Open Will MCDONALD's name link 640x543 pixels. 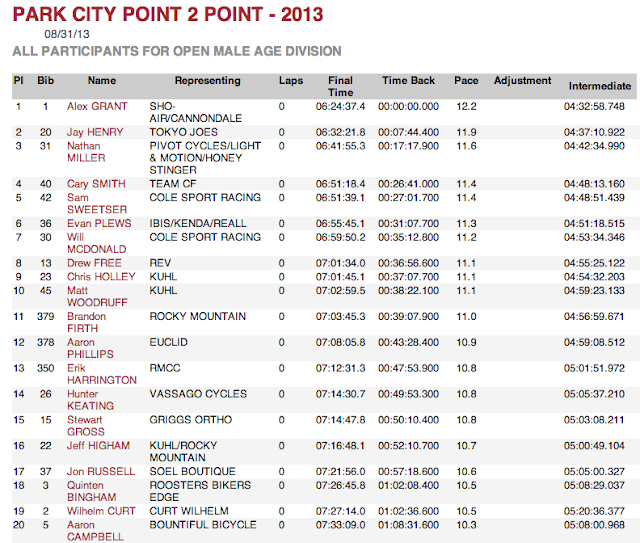[96, 243]
